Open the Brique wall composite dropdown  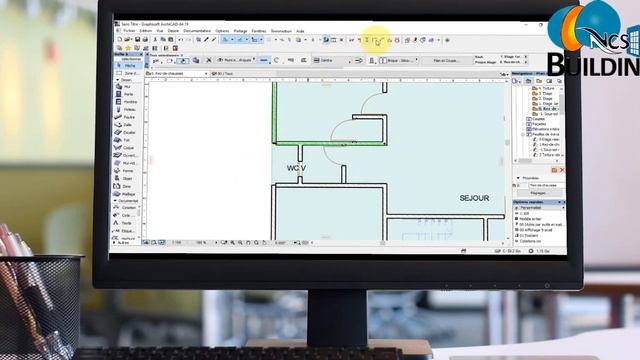coord(399,60)
